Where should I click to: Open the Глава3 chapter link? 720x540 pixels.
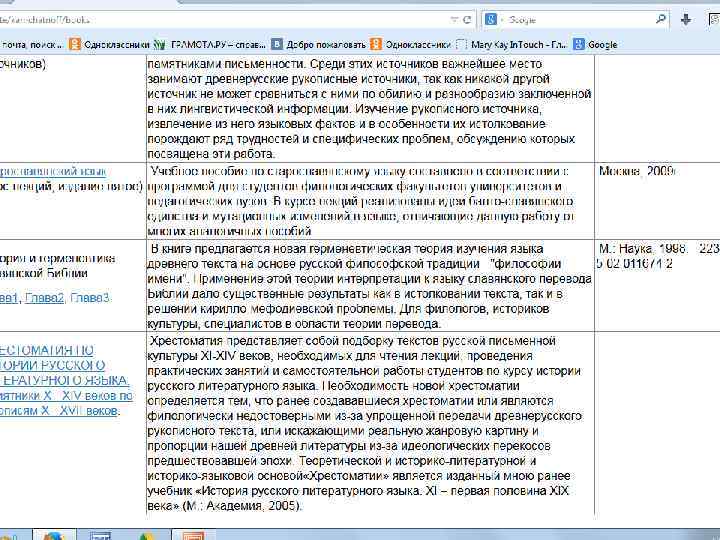90,298
